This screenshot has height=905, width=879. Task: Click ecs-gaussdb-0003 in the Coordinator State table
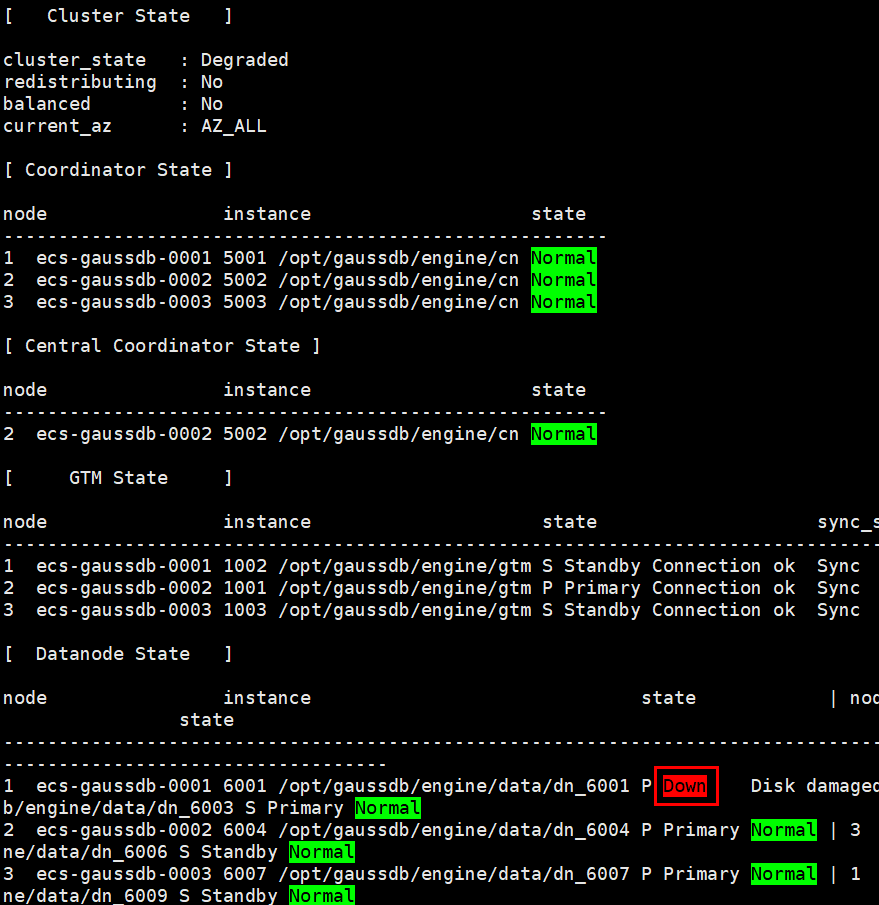[x=124, y=302]
